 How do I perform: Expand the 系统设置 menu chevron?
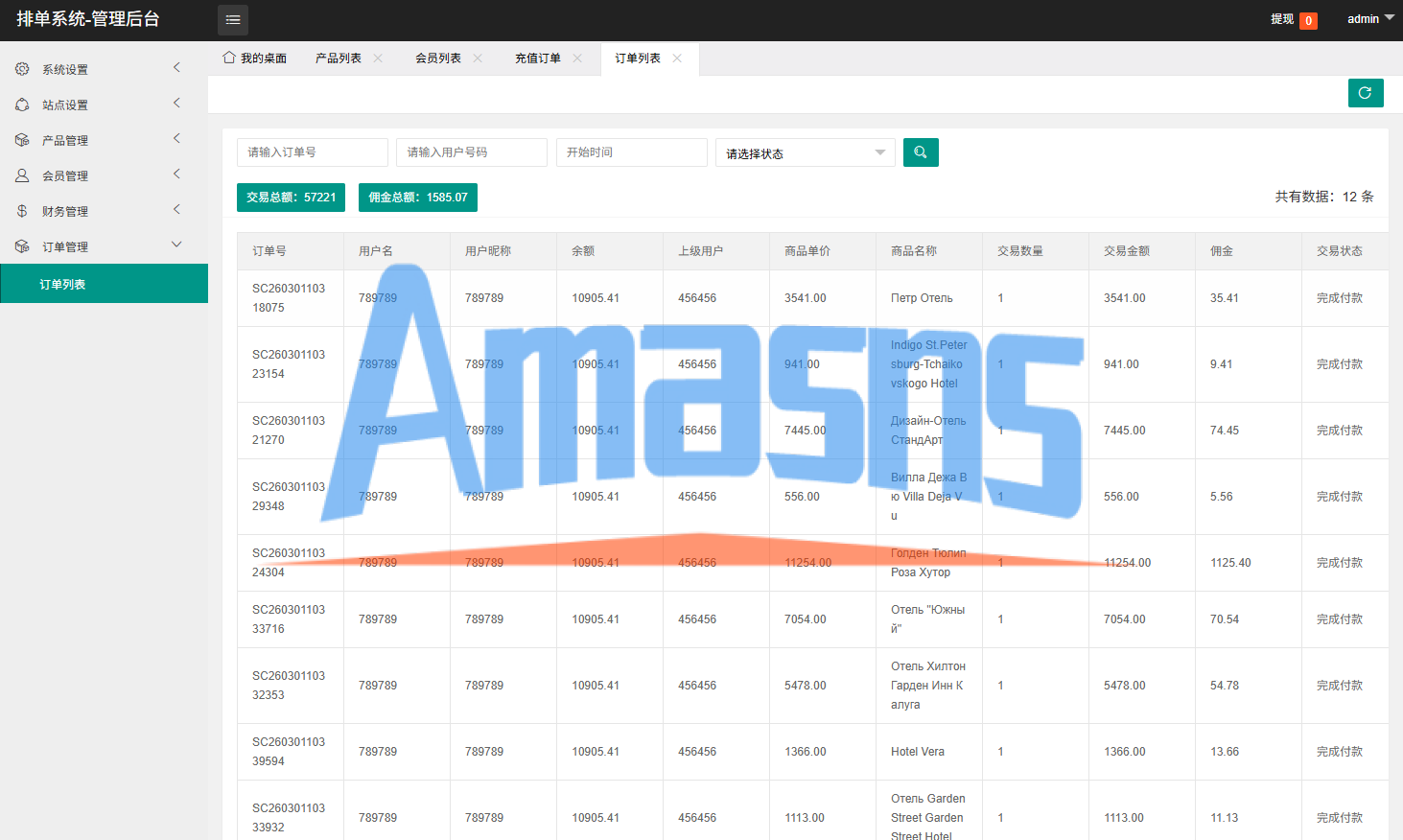click(176, 67)
